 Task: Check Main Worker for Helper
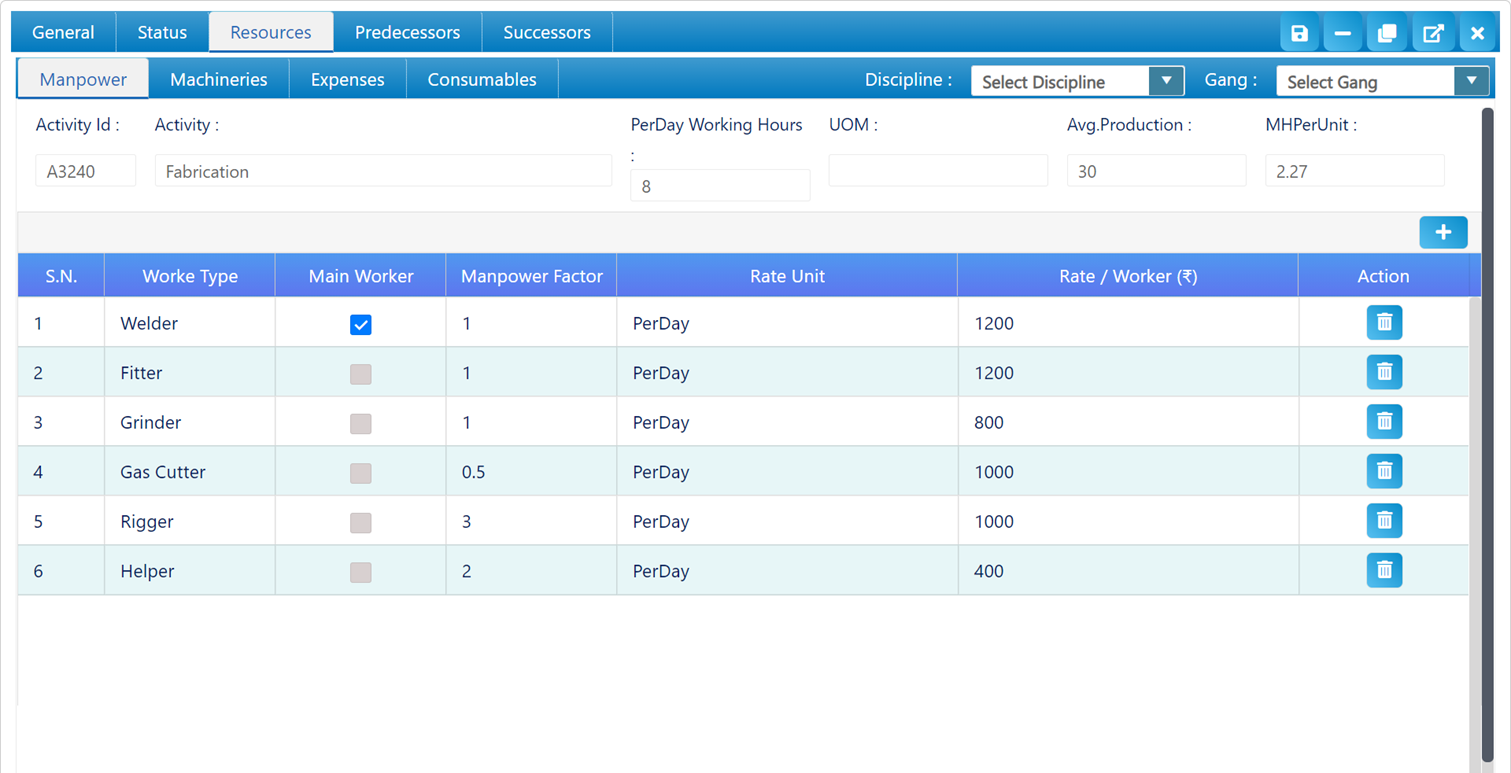361,572
